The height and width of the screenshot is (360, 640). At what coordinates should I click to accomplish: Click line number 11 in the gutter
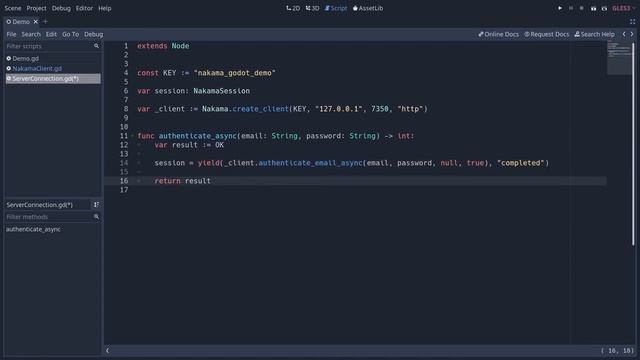124,136
